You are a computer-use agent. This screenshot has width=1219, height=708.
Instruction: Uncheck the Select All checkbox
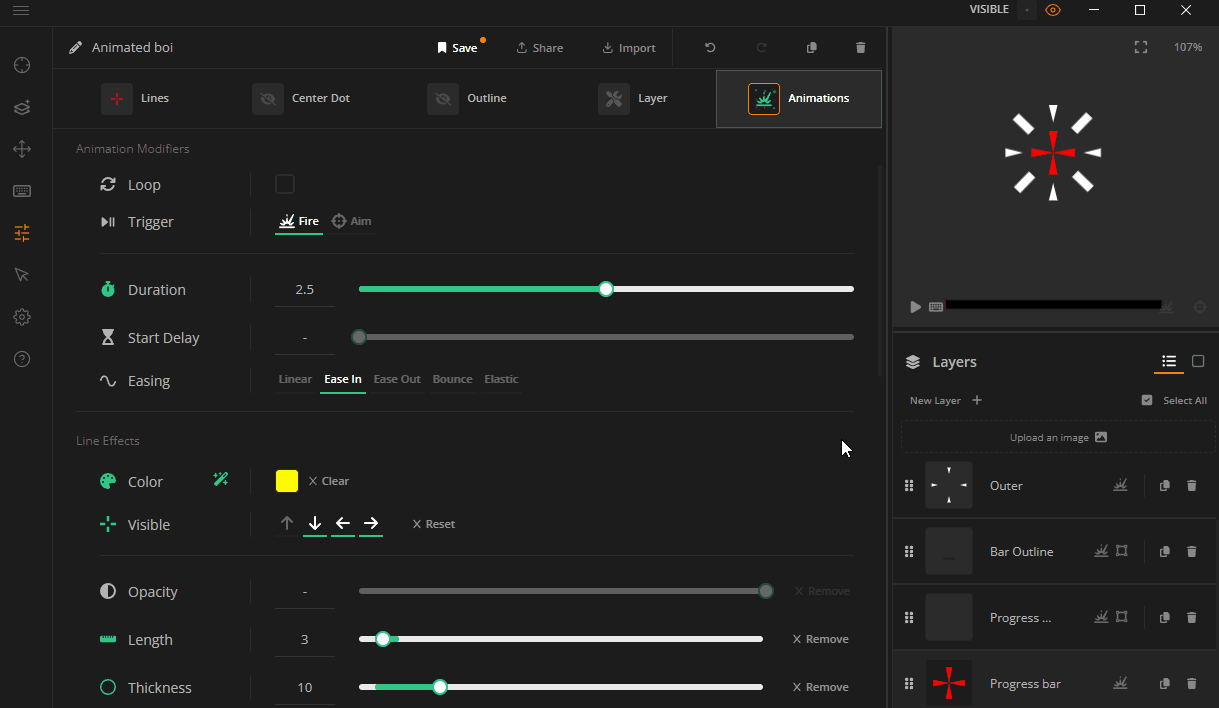coord(1147,400)
